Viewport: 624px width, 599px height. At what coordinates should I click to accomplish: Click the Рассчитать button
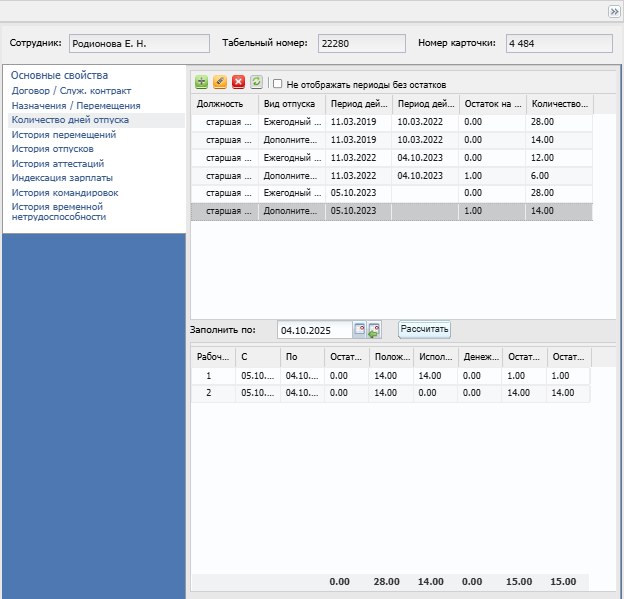424,329
